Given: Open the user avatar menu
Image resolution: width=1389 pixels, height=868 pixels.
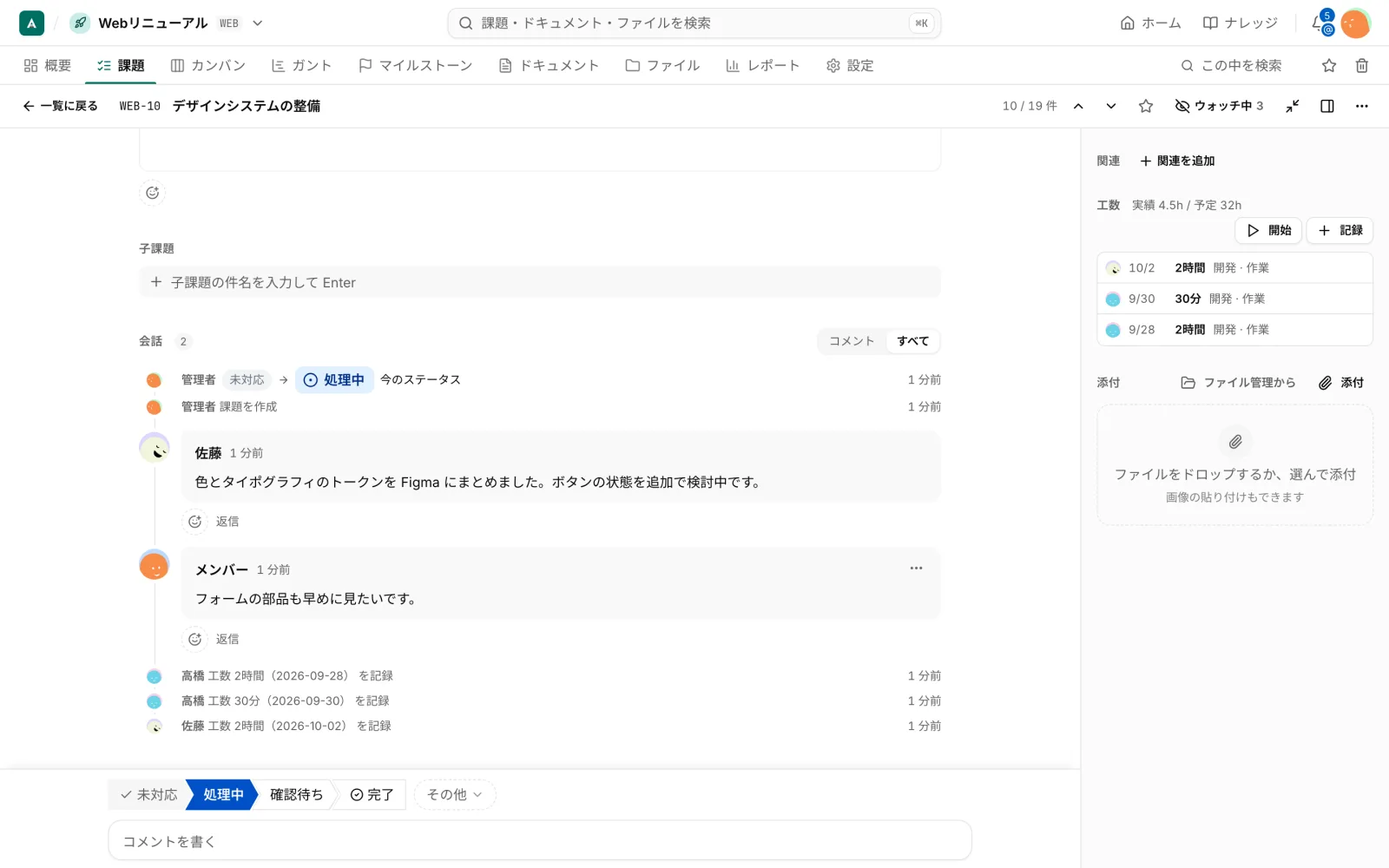Looking at the screenshot, I should (x=1355, y=23).
